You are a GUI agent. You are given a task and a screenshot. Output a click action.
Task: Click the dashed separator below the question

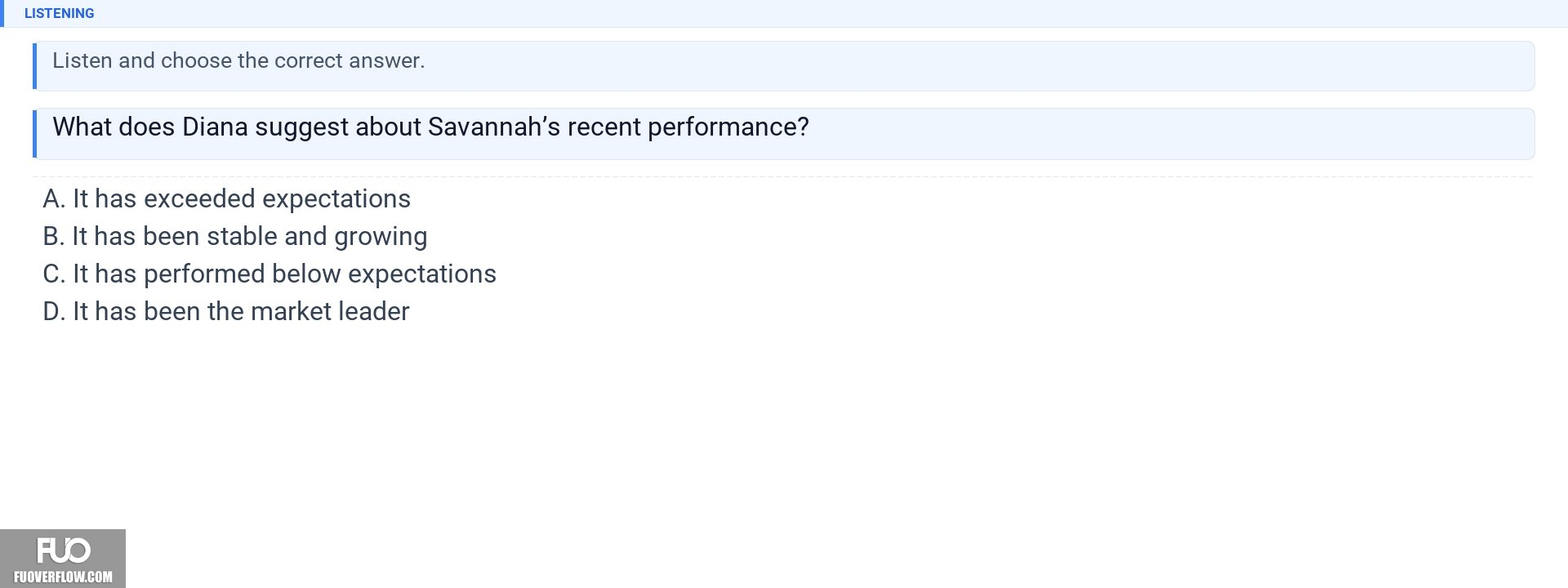click(783, 176)
